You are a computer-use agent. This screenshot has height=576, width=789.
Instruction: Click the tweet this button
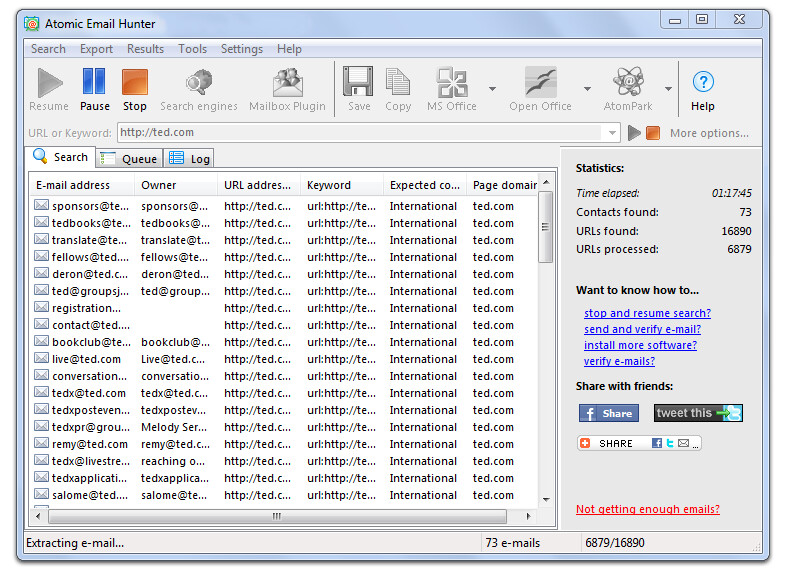[x=698, y=413]
